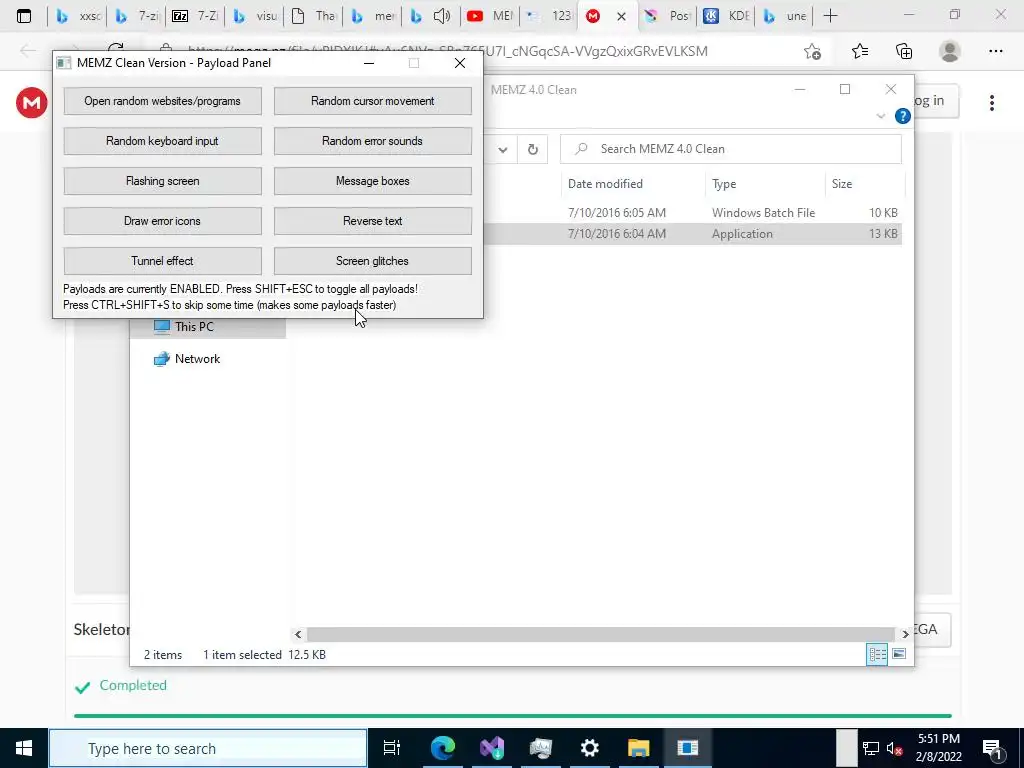Refresh the File Explorer folder view
Viewport: 1024px width, 768px height.
coord(533,149)
